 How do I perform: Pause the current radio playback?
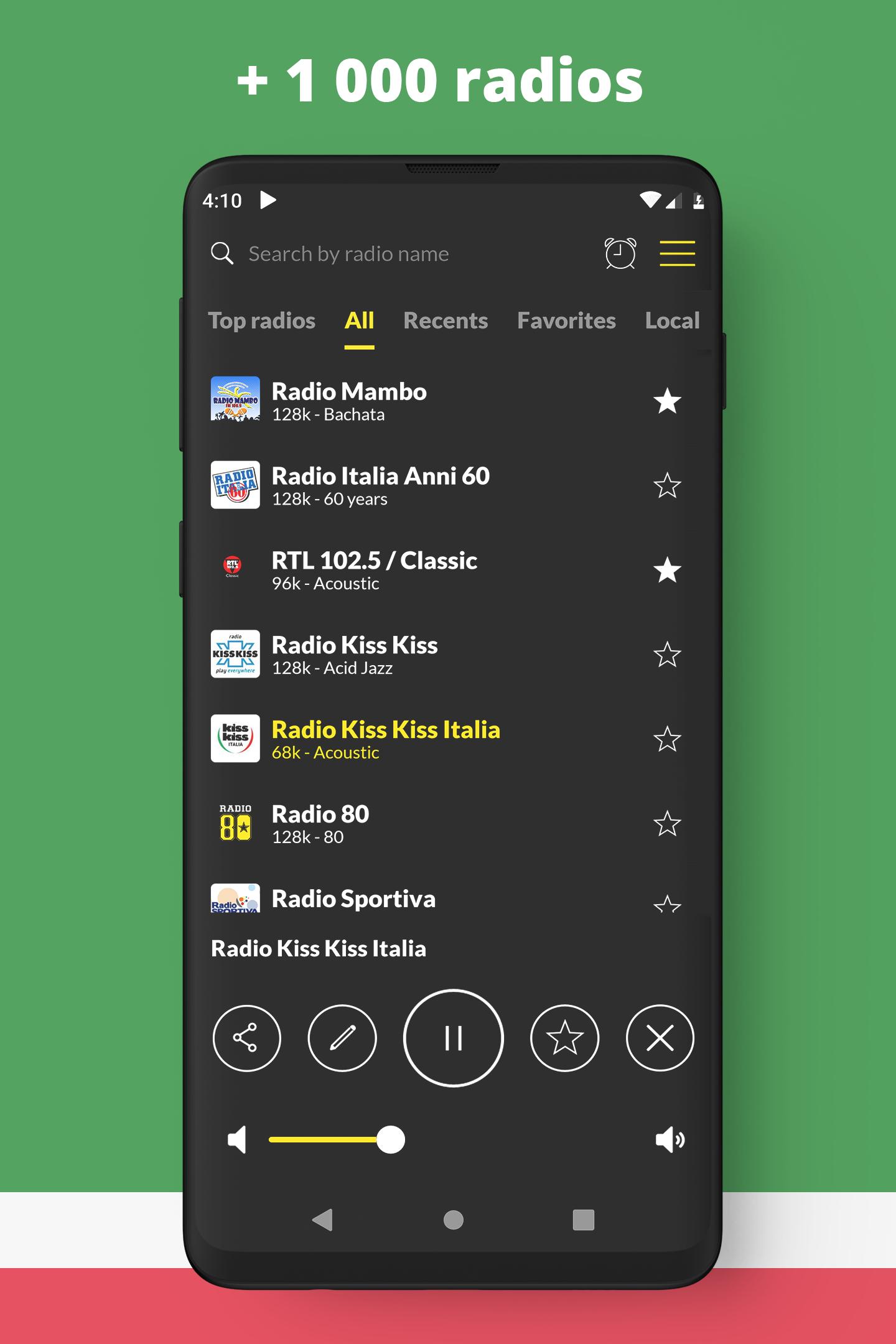[x=453, y=1038]
